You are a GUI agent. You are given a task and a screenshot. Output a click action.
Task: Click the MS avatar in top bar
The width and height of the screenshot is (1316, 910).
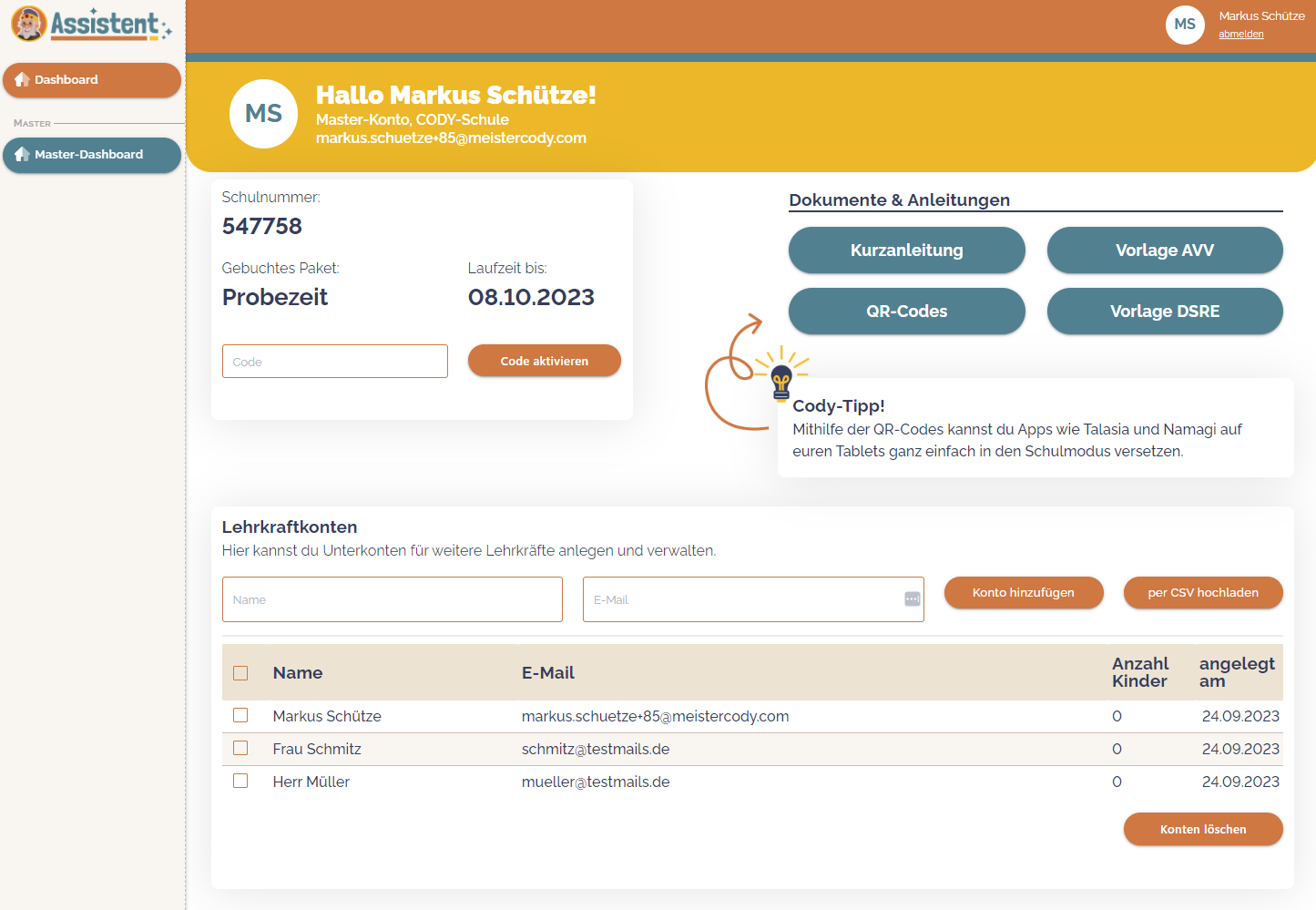[1185, 25]
